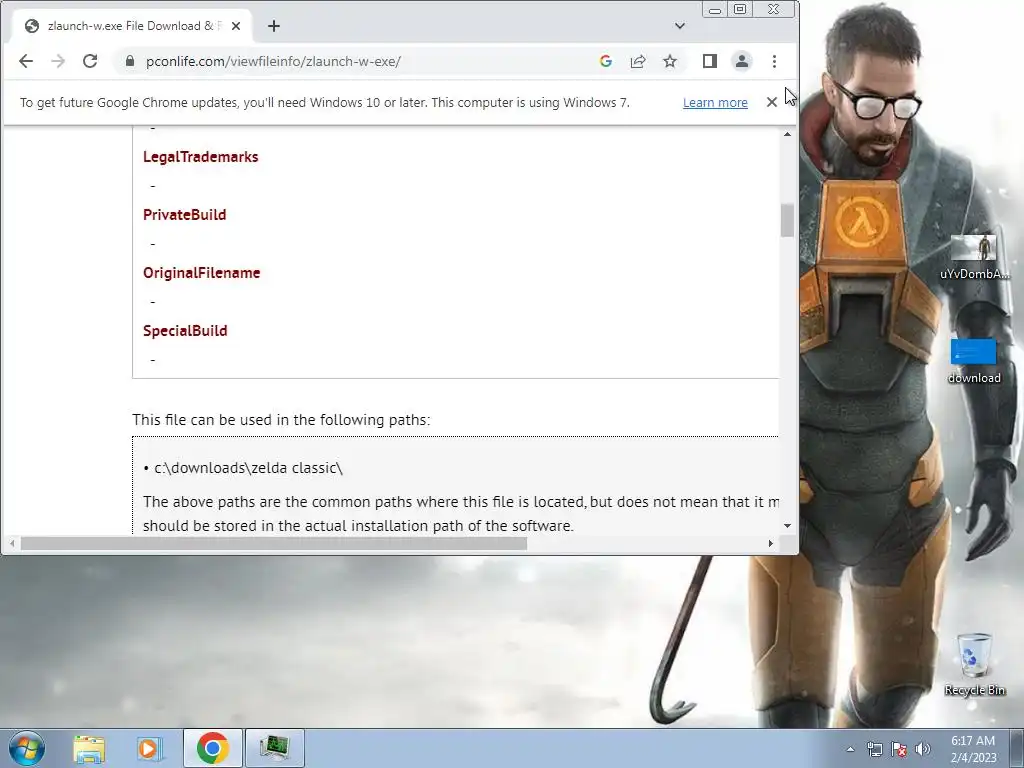Click the SpecialBuild heading
Screen dimensions: 1024x768
(x=185, y=330)
